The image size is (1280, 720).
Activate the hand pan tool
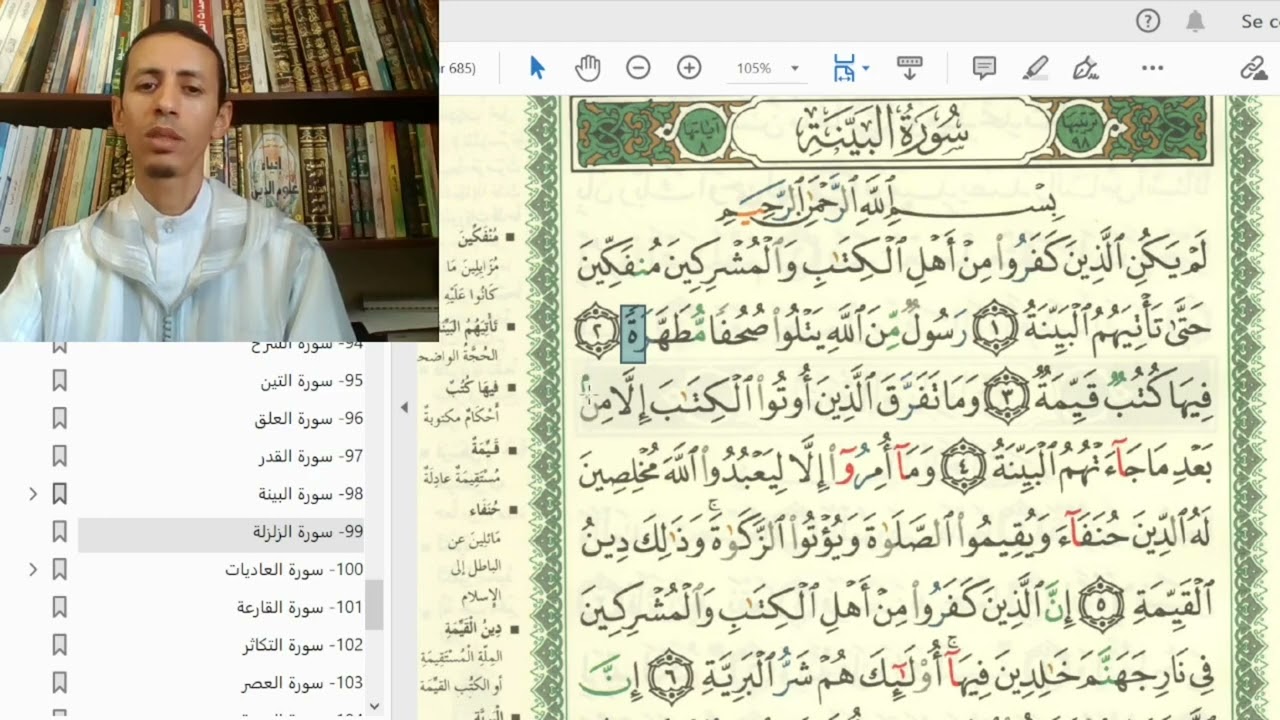click(587, 68)
